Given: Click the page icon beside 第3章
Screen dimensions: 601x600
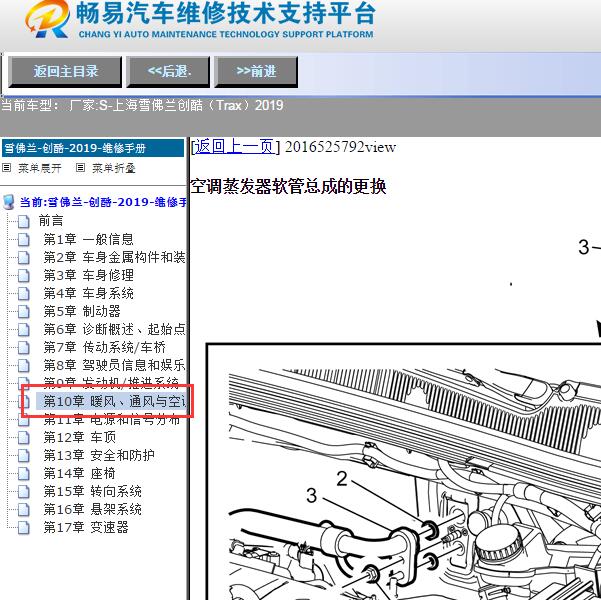Looking at the screenshot, I should 24,276.
